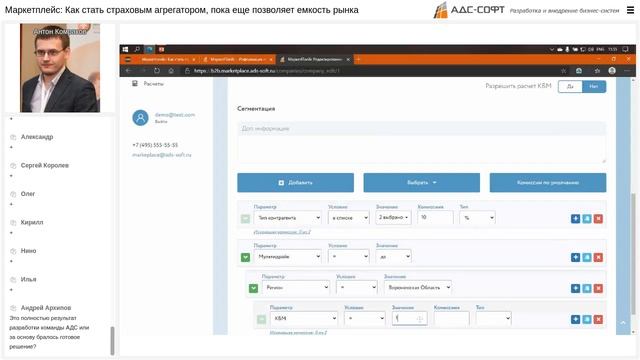
Task: Open the Мультидрайв parameter dropdown
Action: point(288,257)
